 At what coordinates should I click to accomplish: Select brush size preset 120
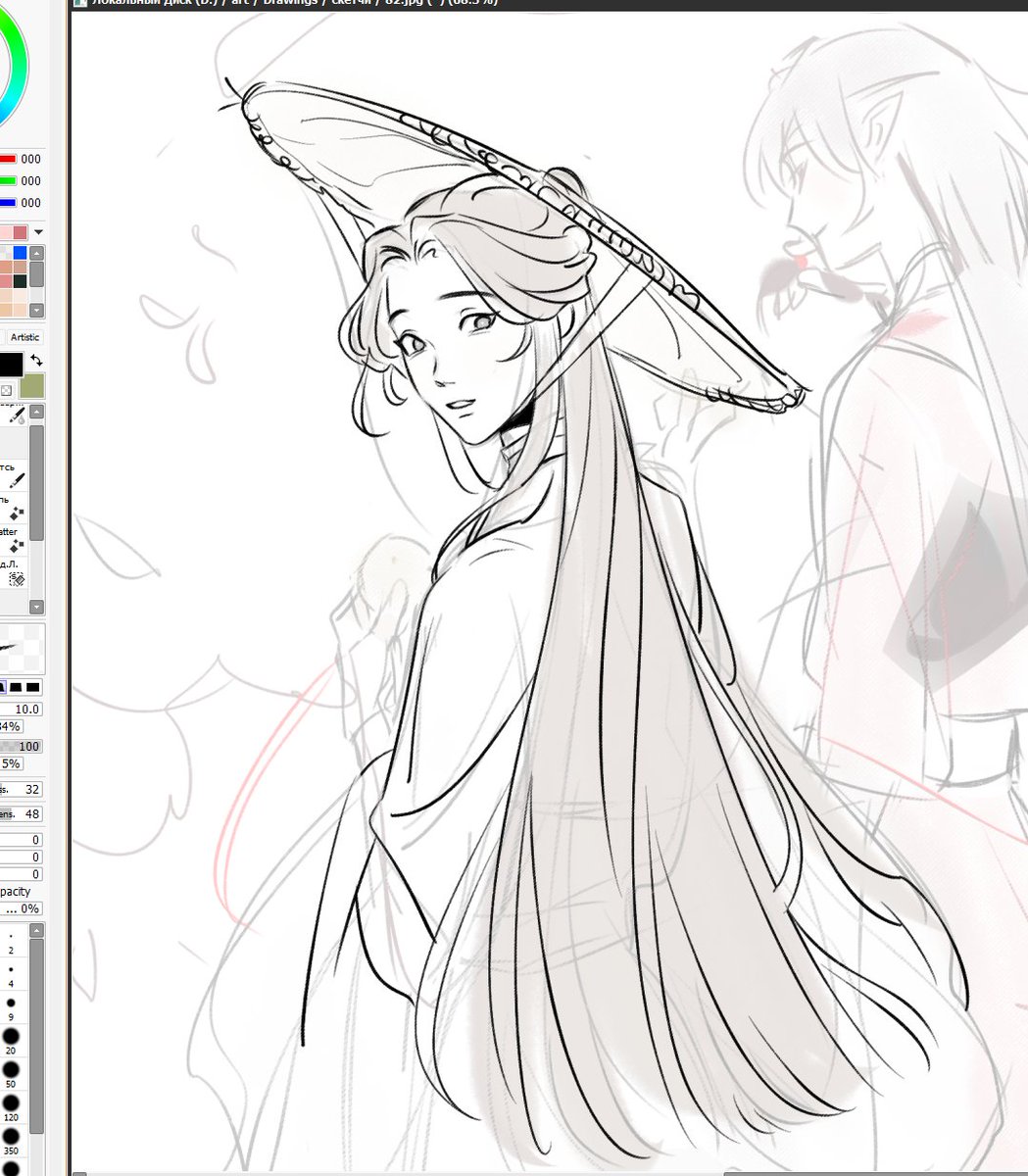(11, 1106)
